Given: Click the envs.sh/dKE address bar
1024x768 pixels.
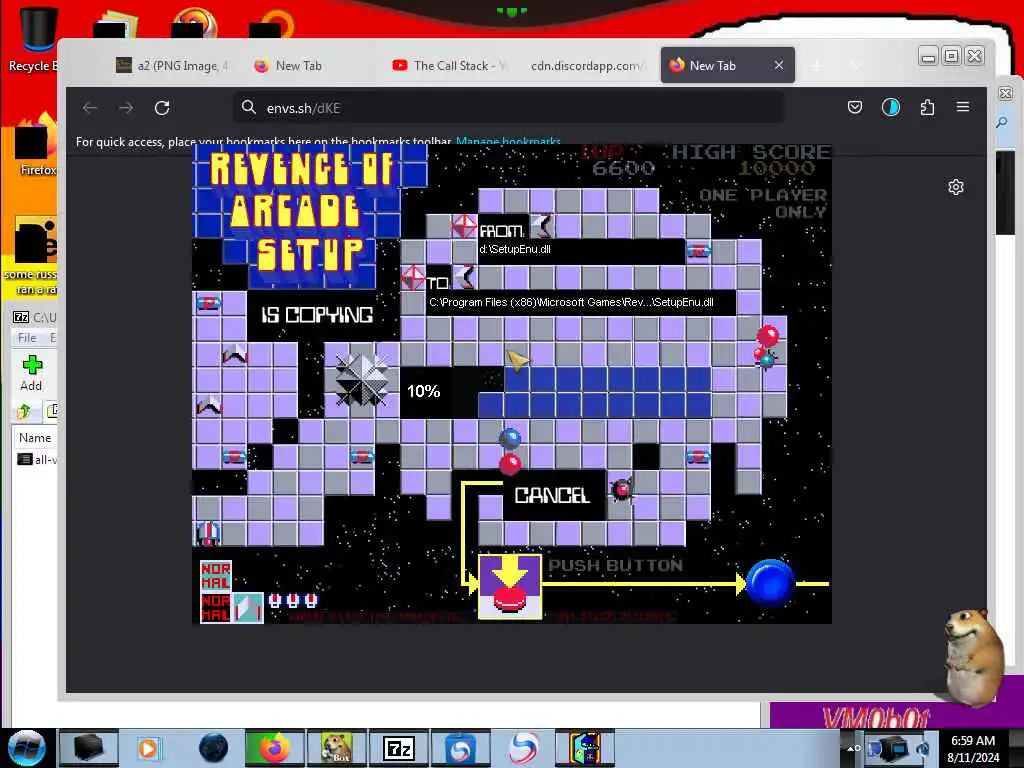Looking at the screenshot, I should coord(509,108).
